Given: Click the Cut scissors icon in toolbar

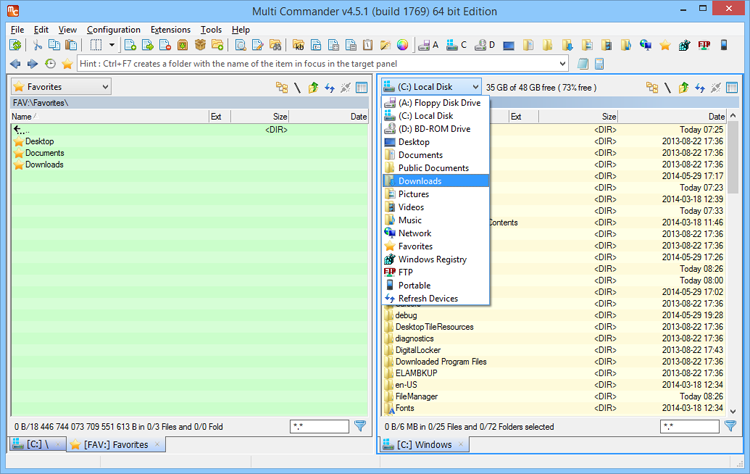Looking at the screenshot, I should click(37, 45).
